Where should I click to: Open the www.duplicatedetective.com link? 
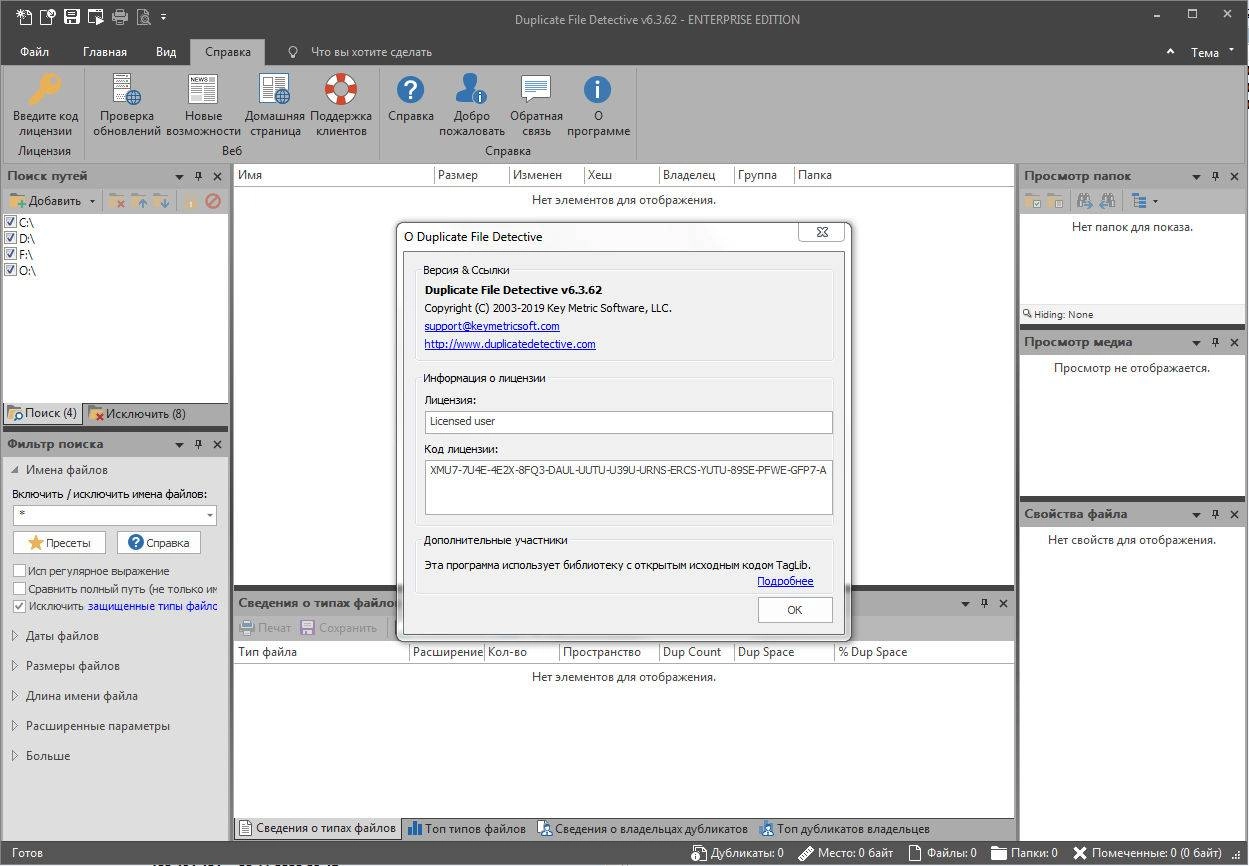tap(510, 344)
